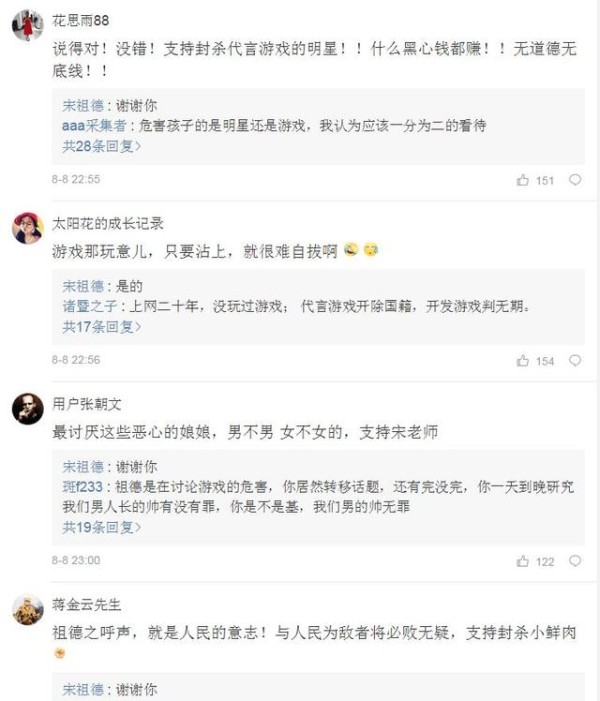Image resolution: width=600 pixels, height=701 pixels.
Task: Click reply bubble on 用户张朝文's comment
Action: coord(575,562)
